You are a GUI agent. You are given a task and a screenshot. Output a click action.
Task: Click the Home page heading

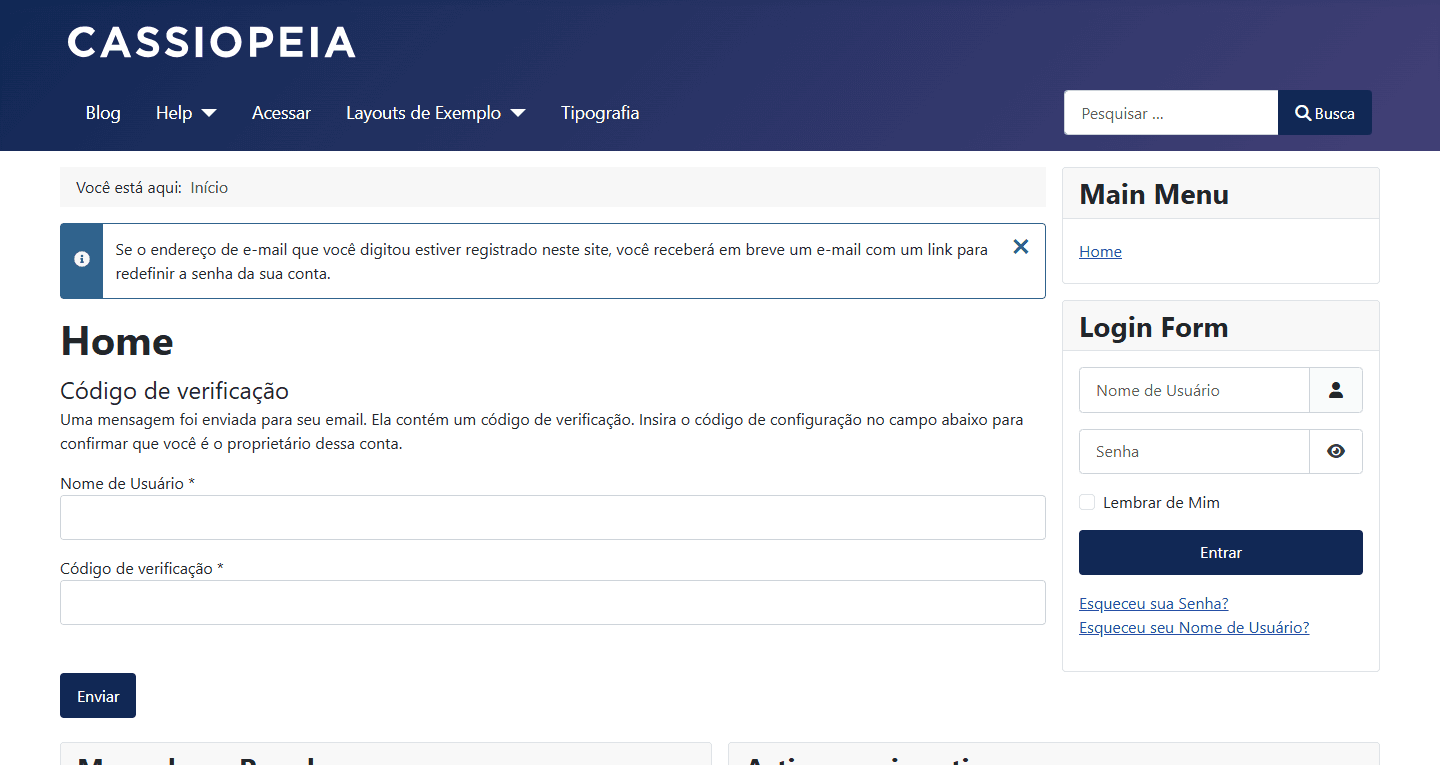[117, 341]
